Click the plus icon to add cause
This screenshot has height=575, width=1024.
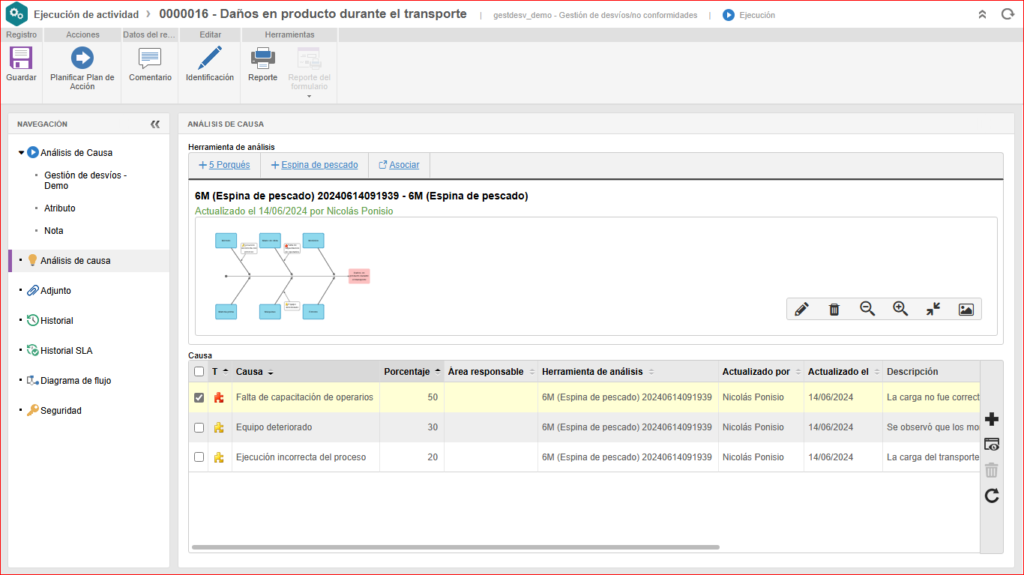pyautogui.click(x=992, y=419)
